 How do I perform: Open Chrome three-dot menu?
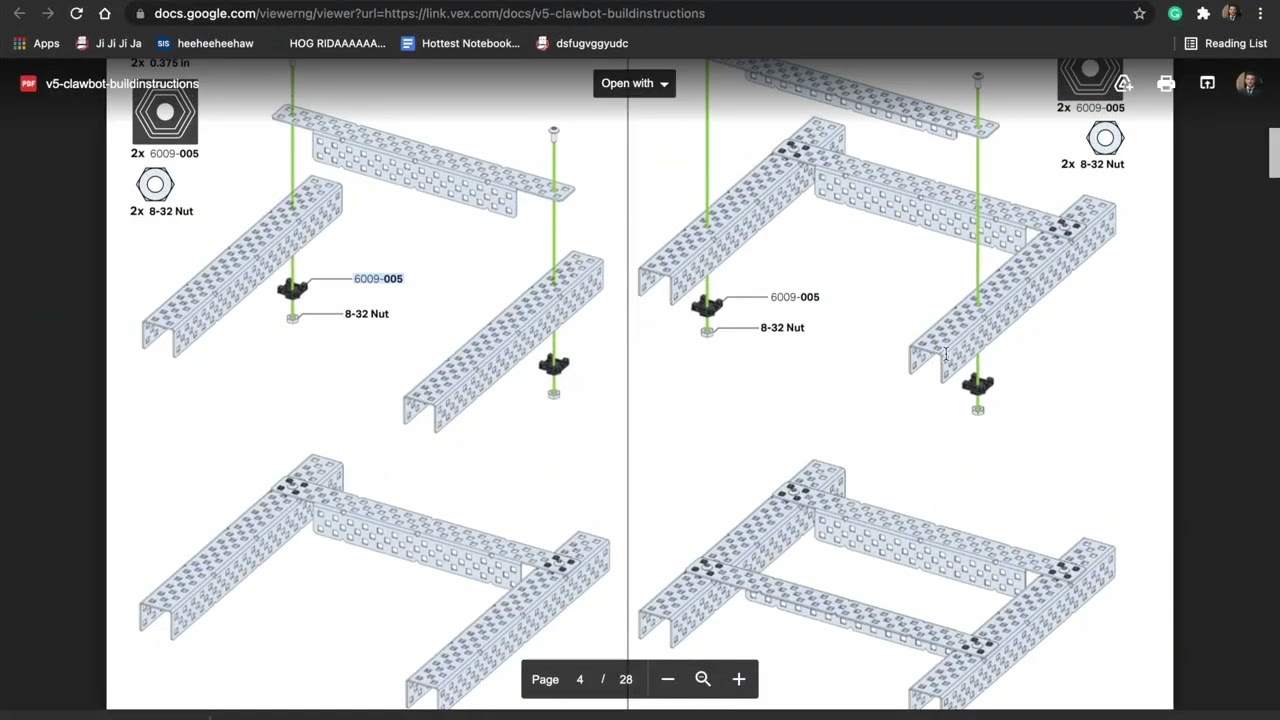pos(1260,13)
